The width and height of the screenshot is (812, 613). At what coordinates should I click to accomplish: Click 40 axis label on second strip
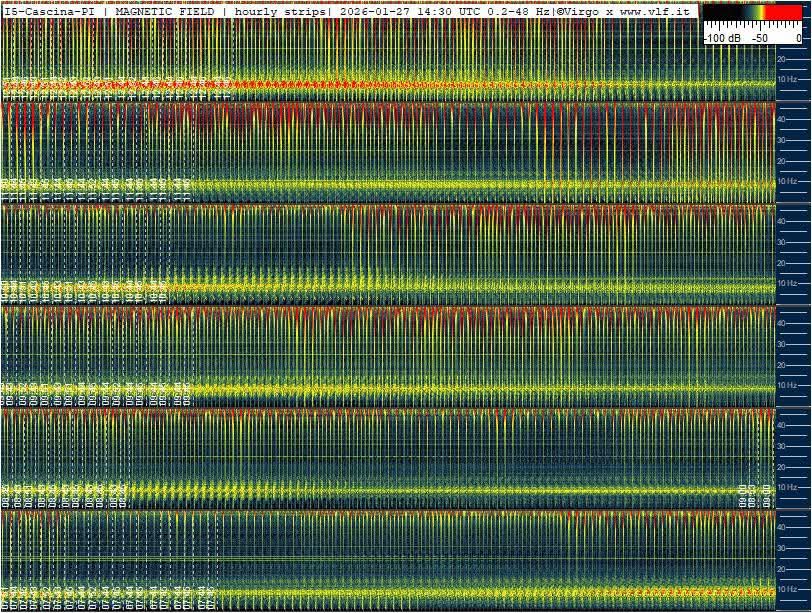(x=782, y=119)
